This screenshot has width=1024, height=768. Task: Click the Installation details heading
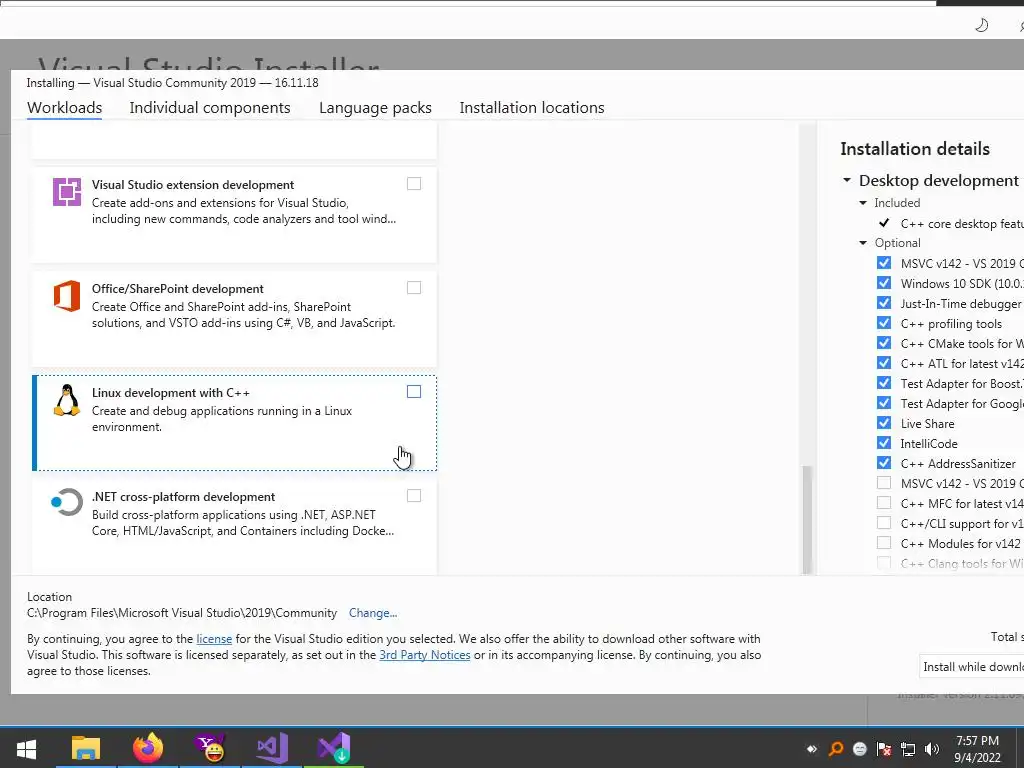point(915,149)
